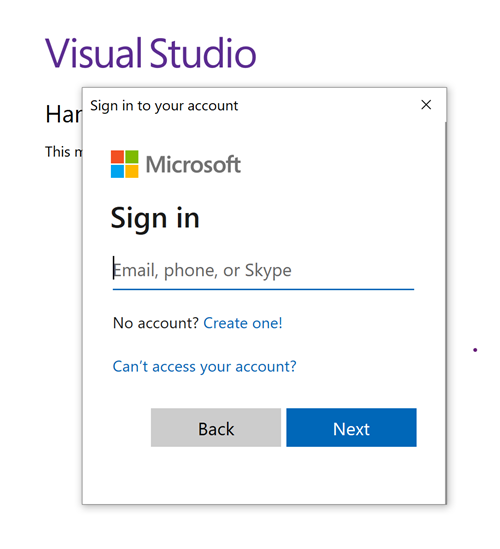
Task: Click the Visual Studio title text
Action: [151, 53]
